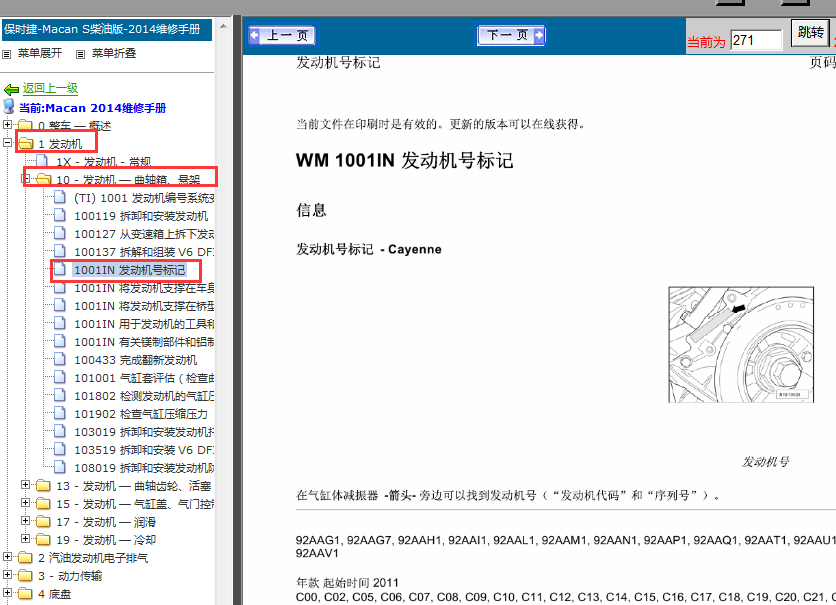Click the page icon beside 101902
Screen dimensions: 836x605
pos(60,413)
